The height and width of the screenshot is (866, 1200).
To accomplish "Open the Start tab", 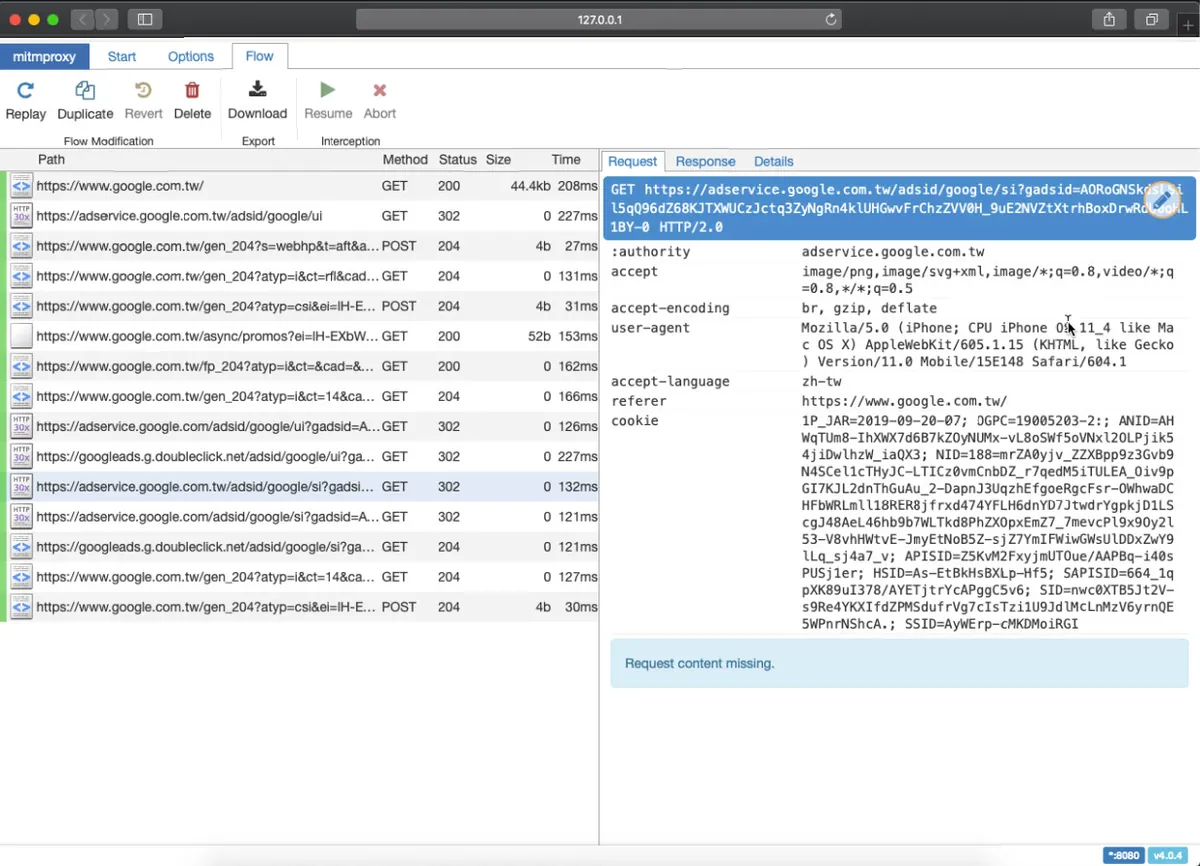I will coord(121,56).
